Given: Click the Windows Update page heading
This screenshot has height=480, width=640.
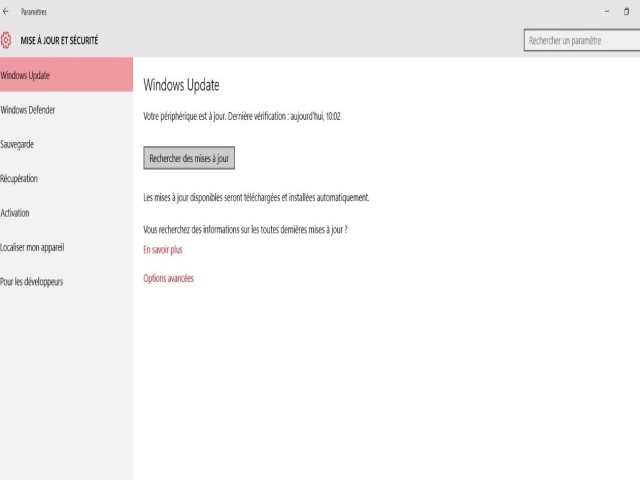Looking at the screenshot, I should tap(181, 85).
